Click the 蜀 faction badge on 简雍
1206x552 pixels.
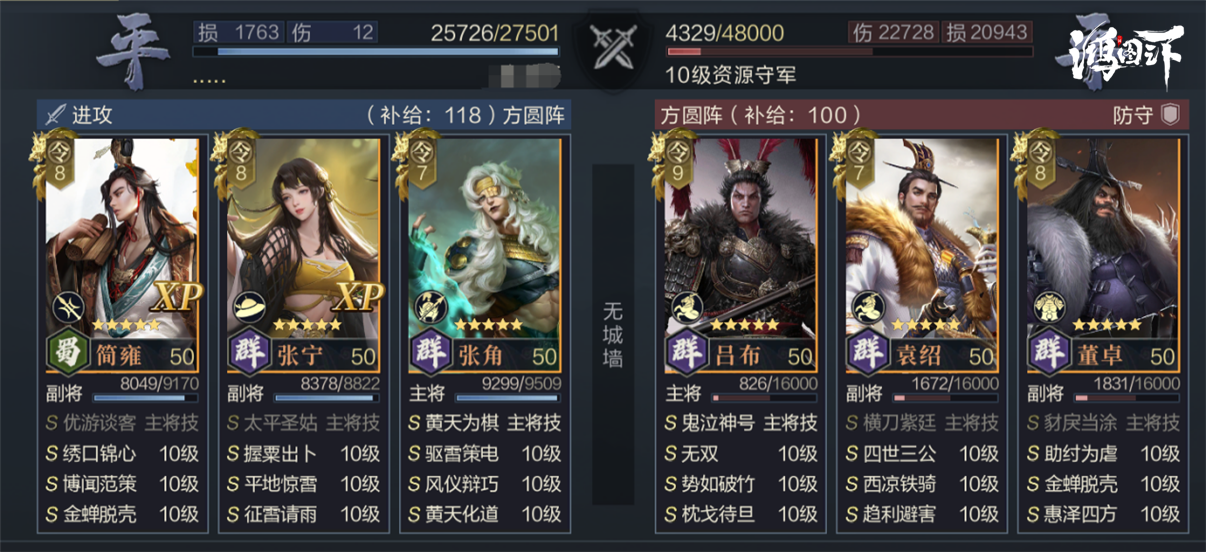(65, 356)
